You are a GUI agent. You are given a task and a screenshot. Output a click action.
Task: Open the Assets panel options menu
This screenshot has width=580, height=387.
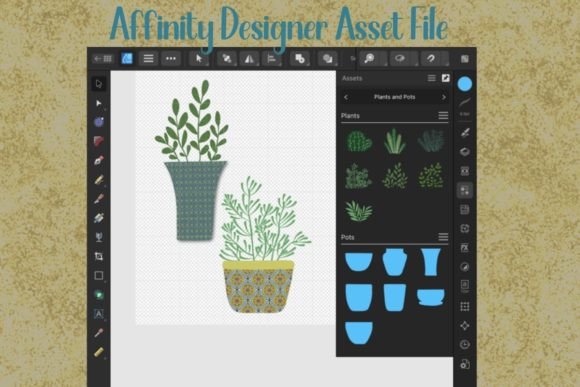click(x=432, y=78)
